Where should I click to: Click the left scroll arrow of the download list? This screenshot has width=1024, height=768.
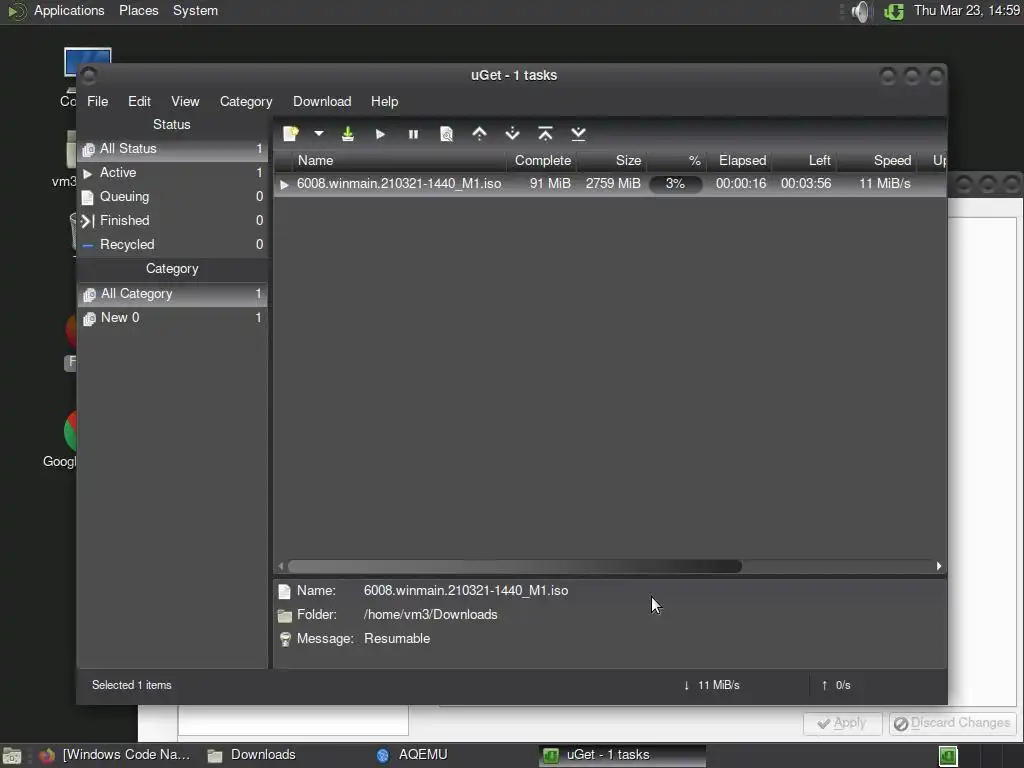click(281, 566)
